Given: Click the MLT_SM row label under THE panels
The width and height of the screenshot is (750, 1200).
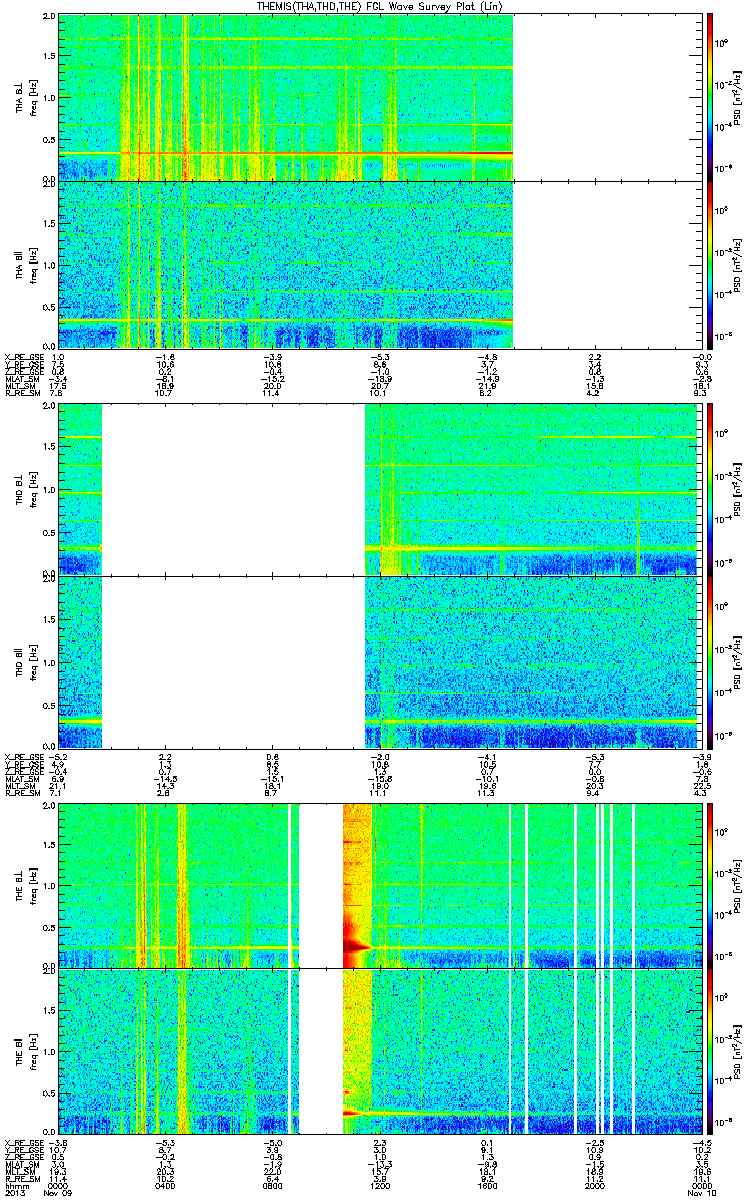Looking at the screenshot, I should [x=21, y=1170].
